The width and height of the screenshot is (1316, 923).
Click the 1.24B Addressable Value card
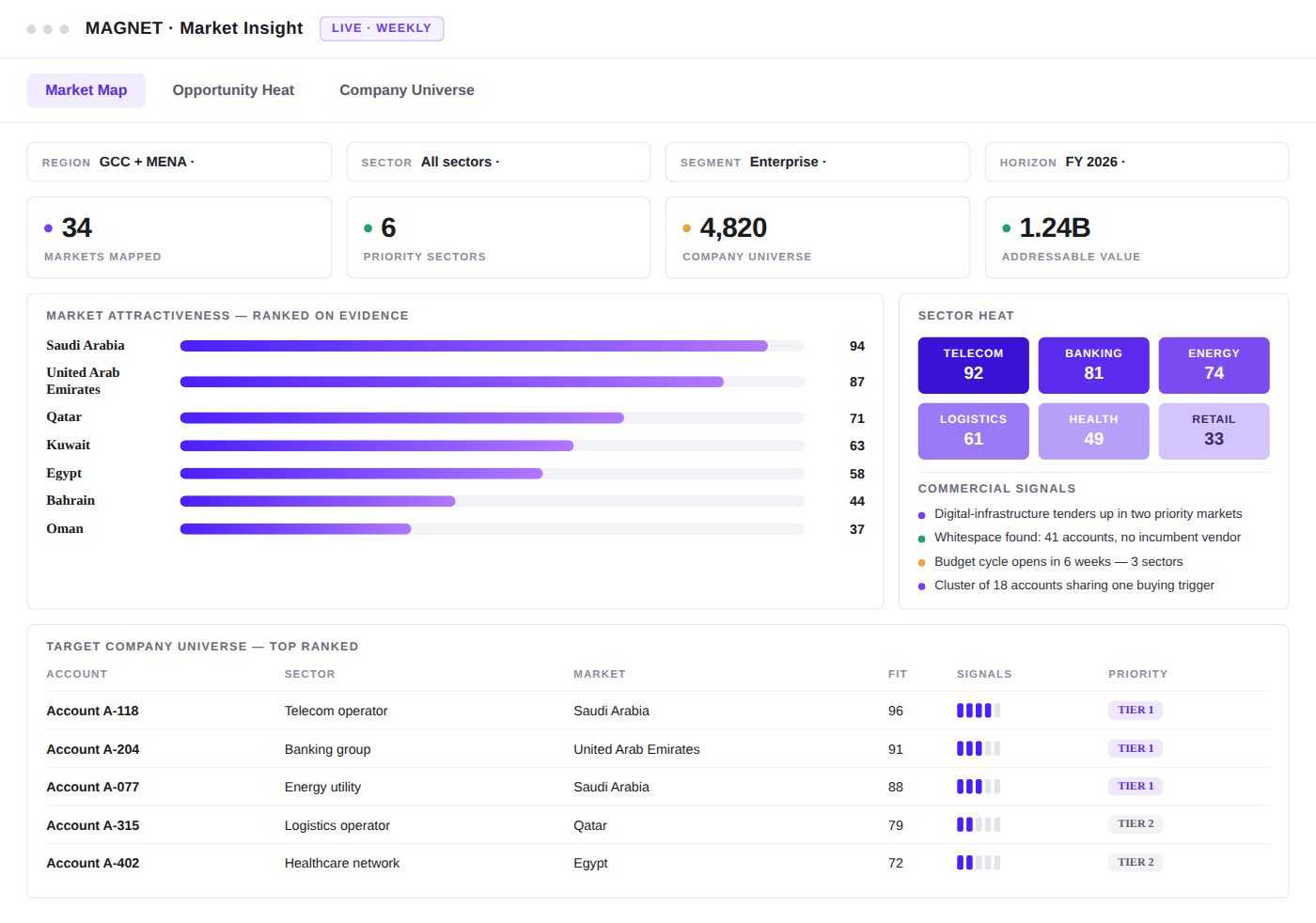pyautogui.click(x=1136, y=238)
